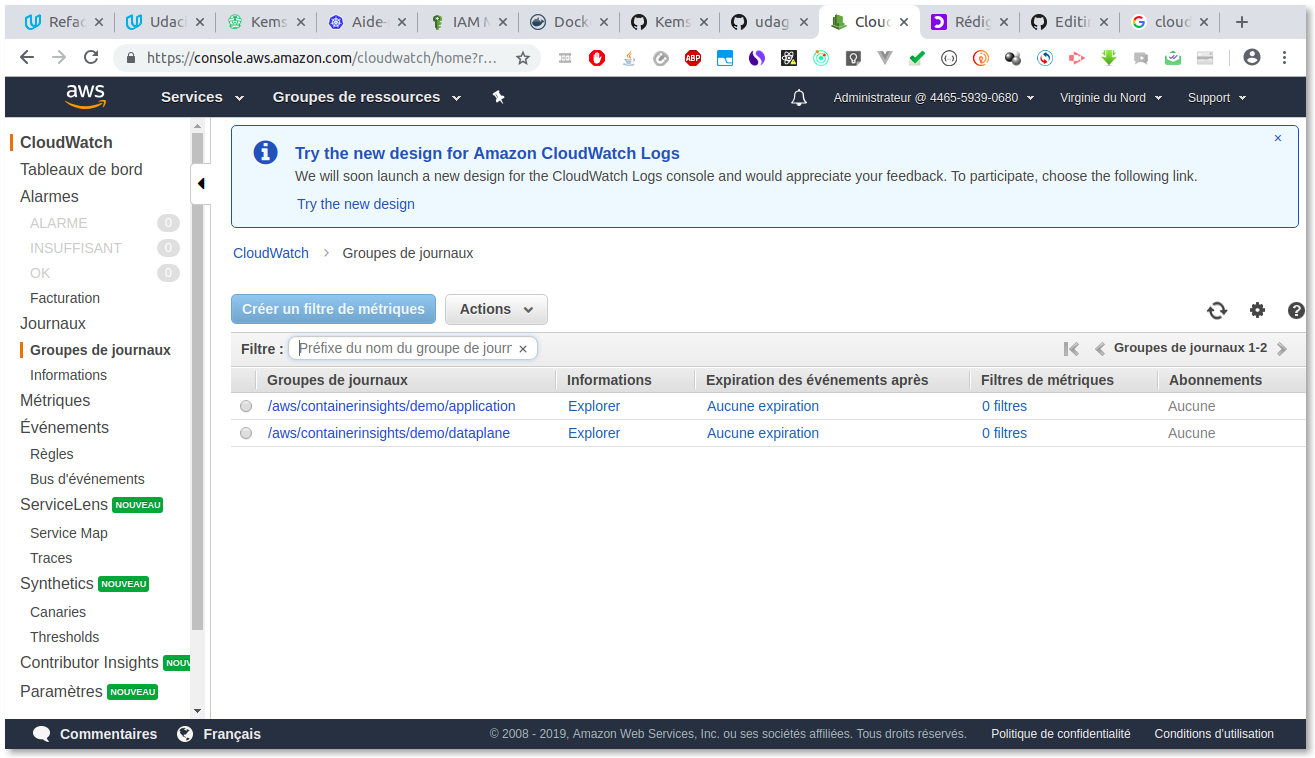The image size is (1315, 758).
Task: Click the ABP Adblock Plus extension icon
Action: [x=693, y=58]
